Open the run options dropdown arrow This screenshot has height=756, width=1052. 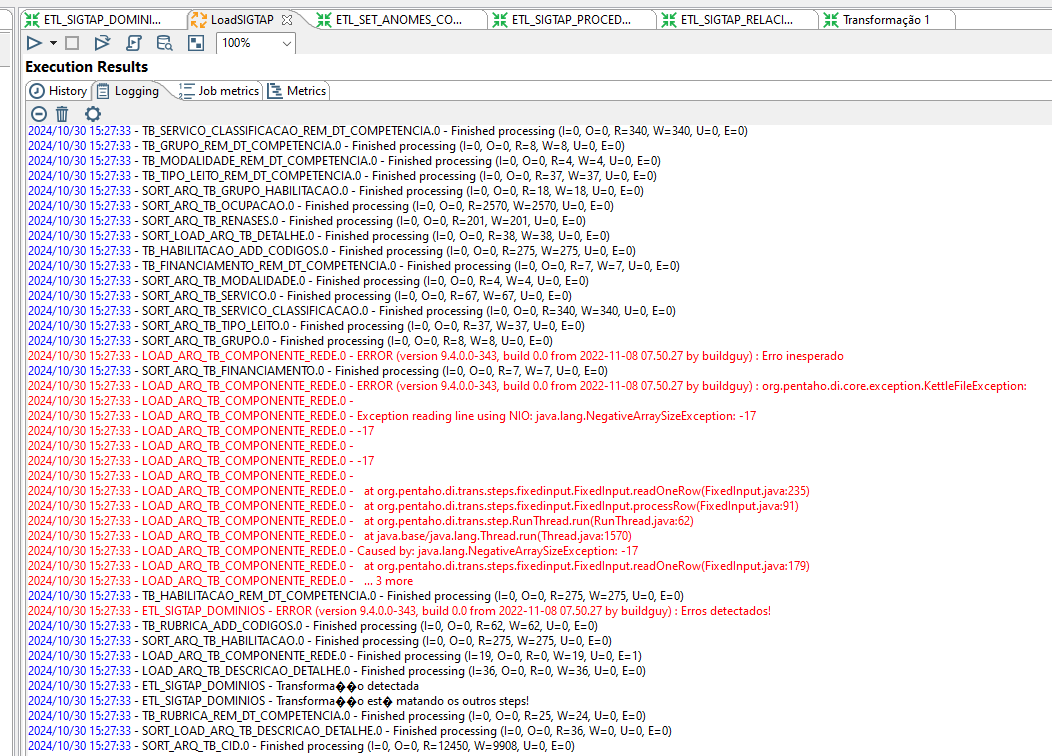(x=53, y=43)
